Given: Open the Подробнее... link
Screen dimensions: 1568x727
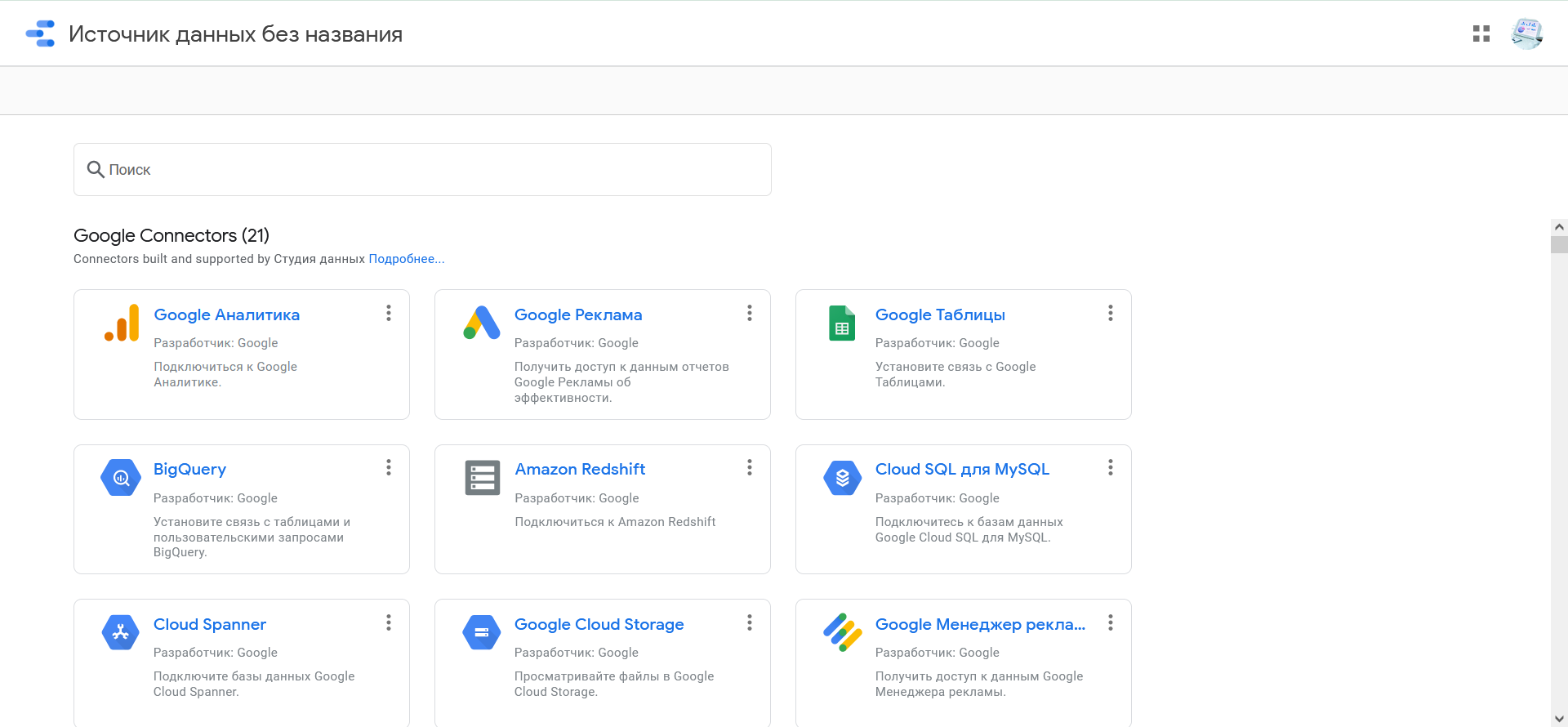Looking at the screenshot, I should (407, 259).
